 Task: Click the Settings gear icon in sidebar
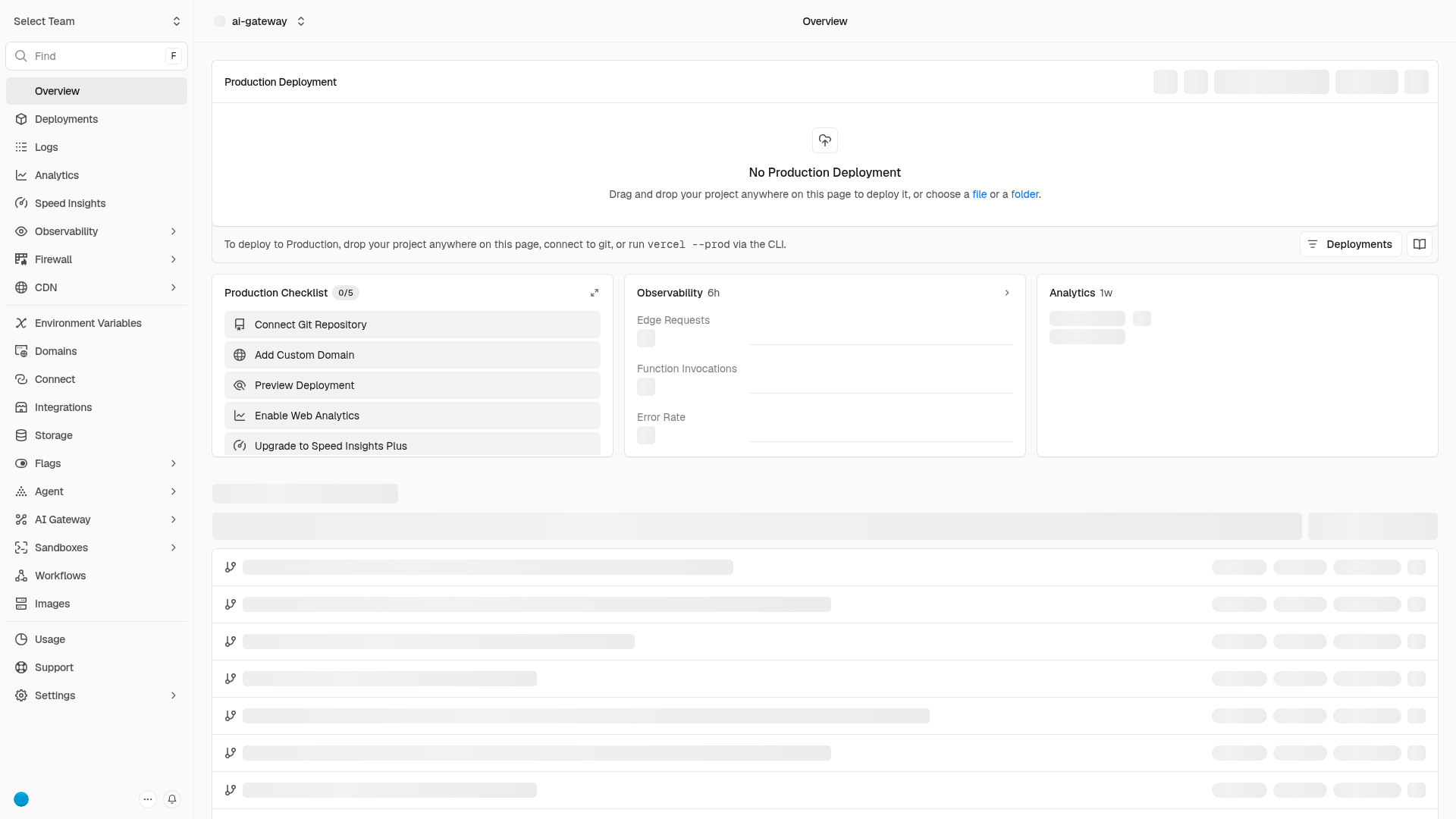point(21,695)
